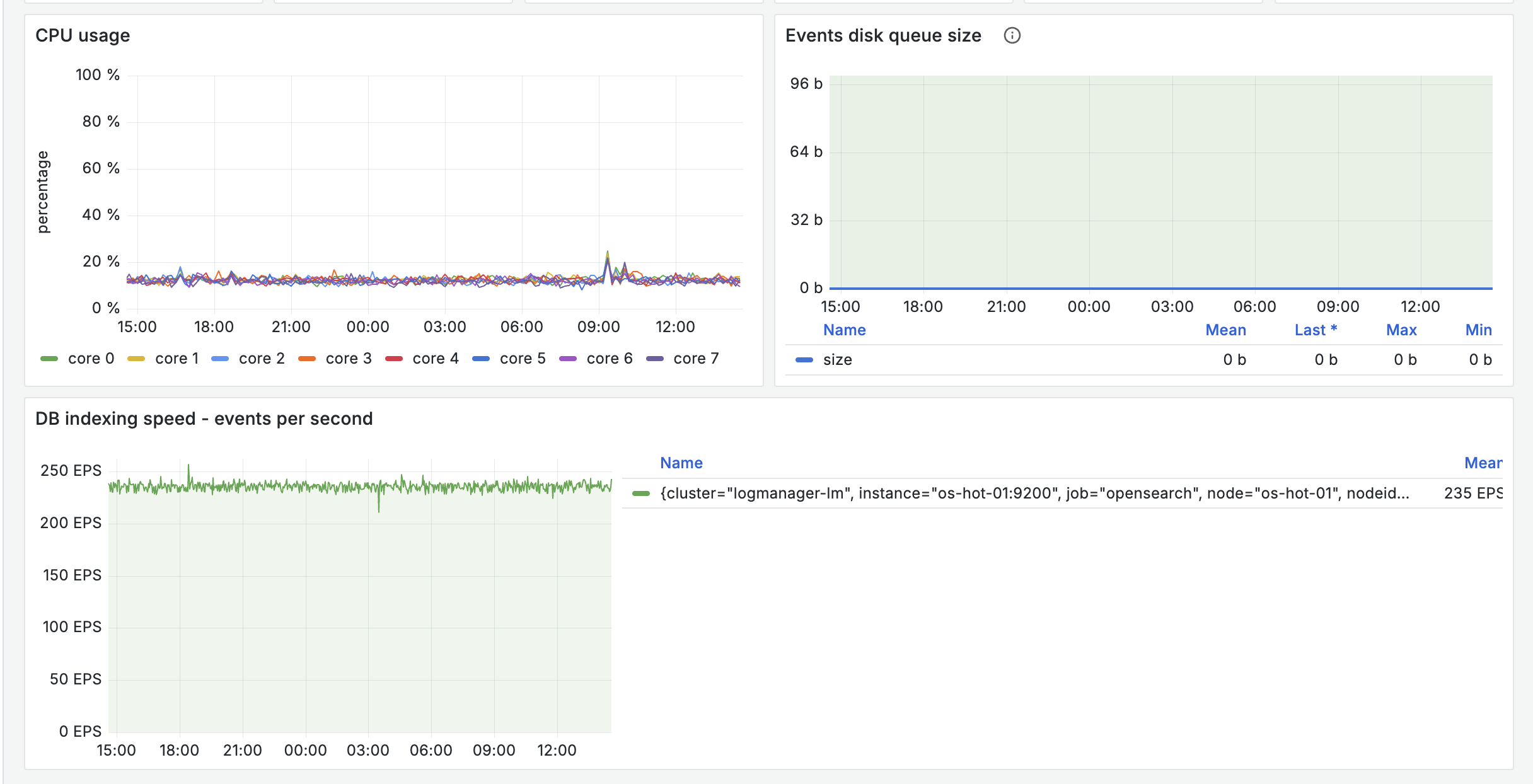Click green swatch of os-hot-01 series

(x=641, y=493)
